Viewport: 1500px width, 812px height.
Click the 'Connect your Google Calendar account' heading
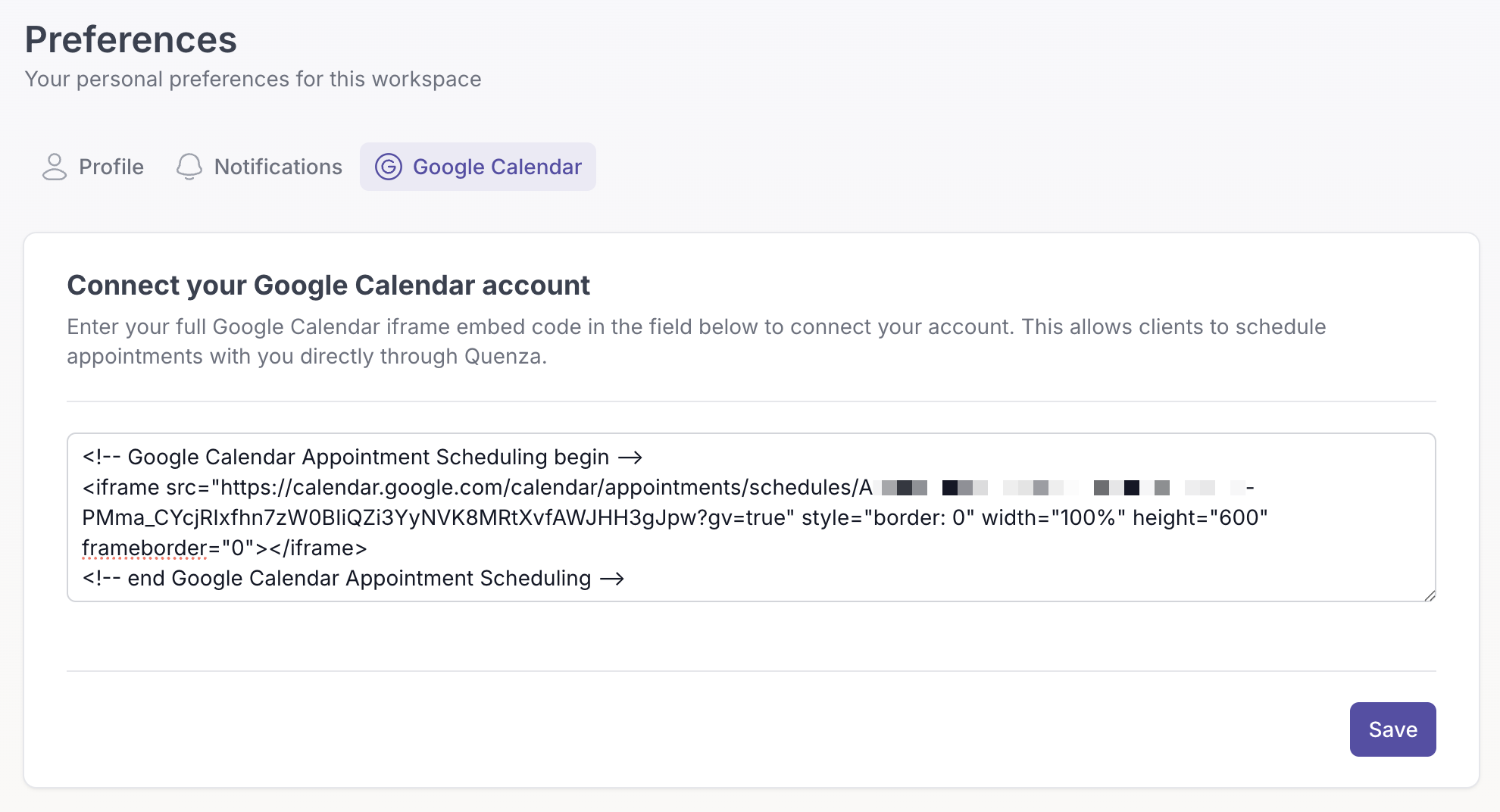tap(328, 286)
